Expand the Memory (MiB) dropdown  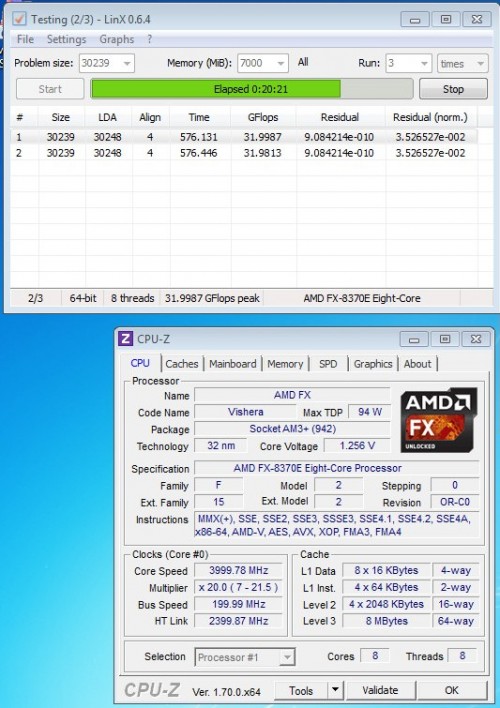pyautogui.click(x=281, y=63)
